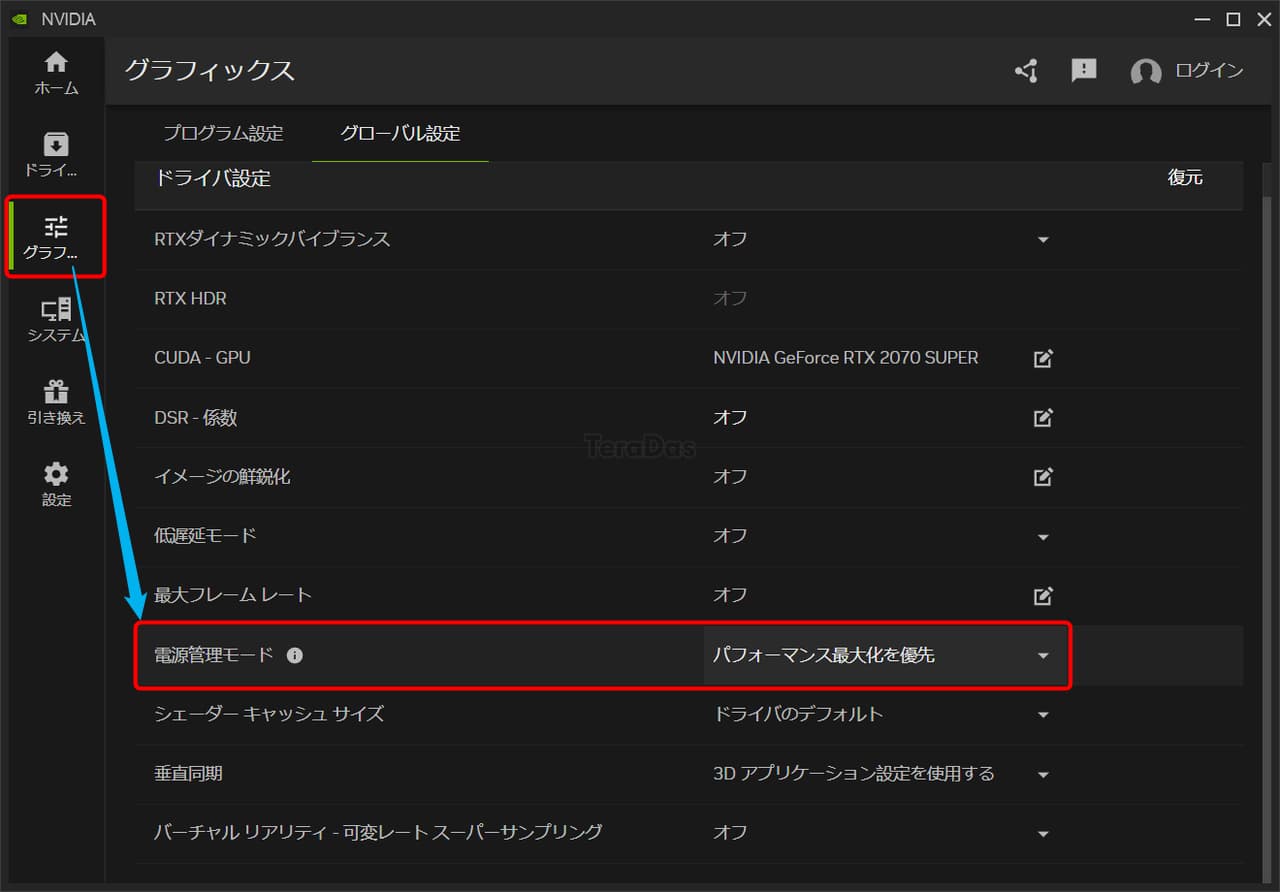Open the システム sidebar section
The width and height of the screenshot is (1280, 892).
tap(56, 320)
